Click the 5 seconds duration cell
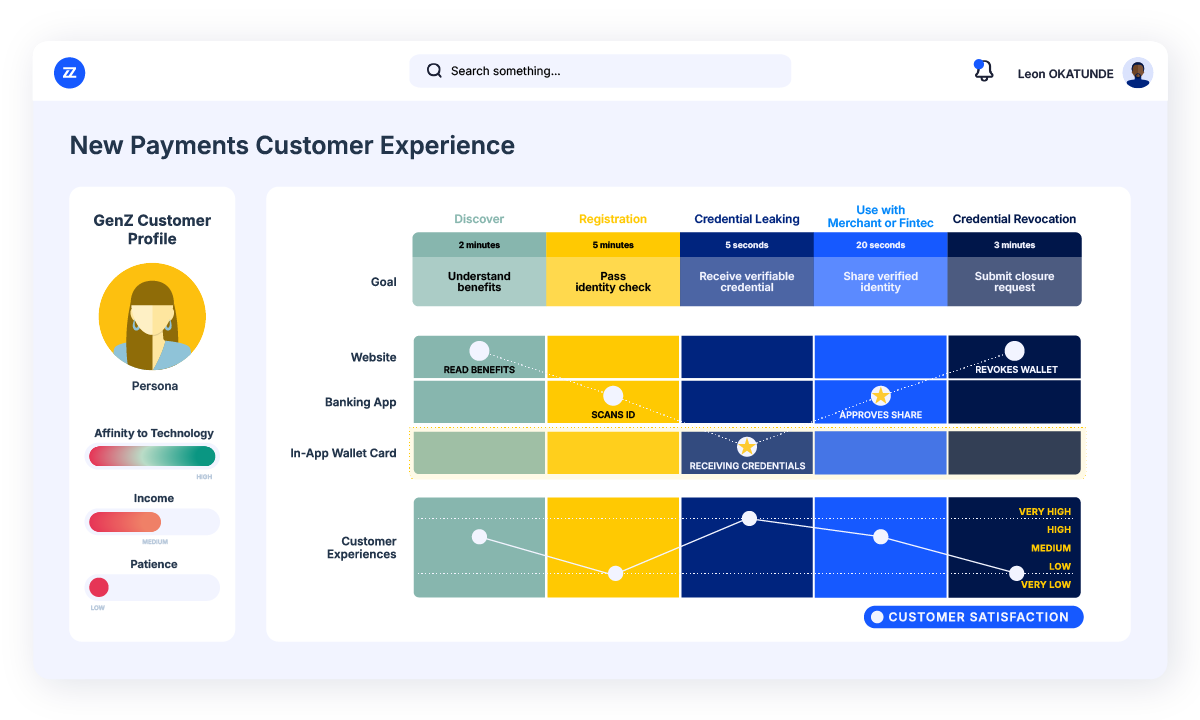This screenshot has height=720, width=1200. [747, 245]
